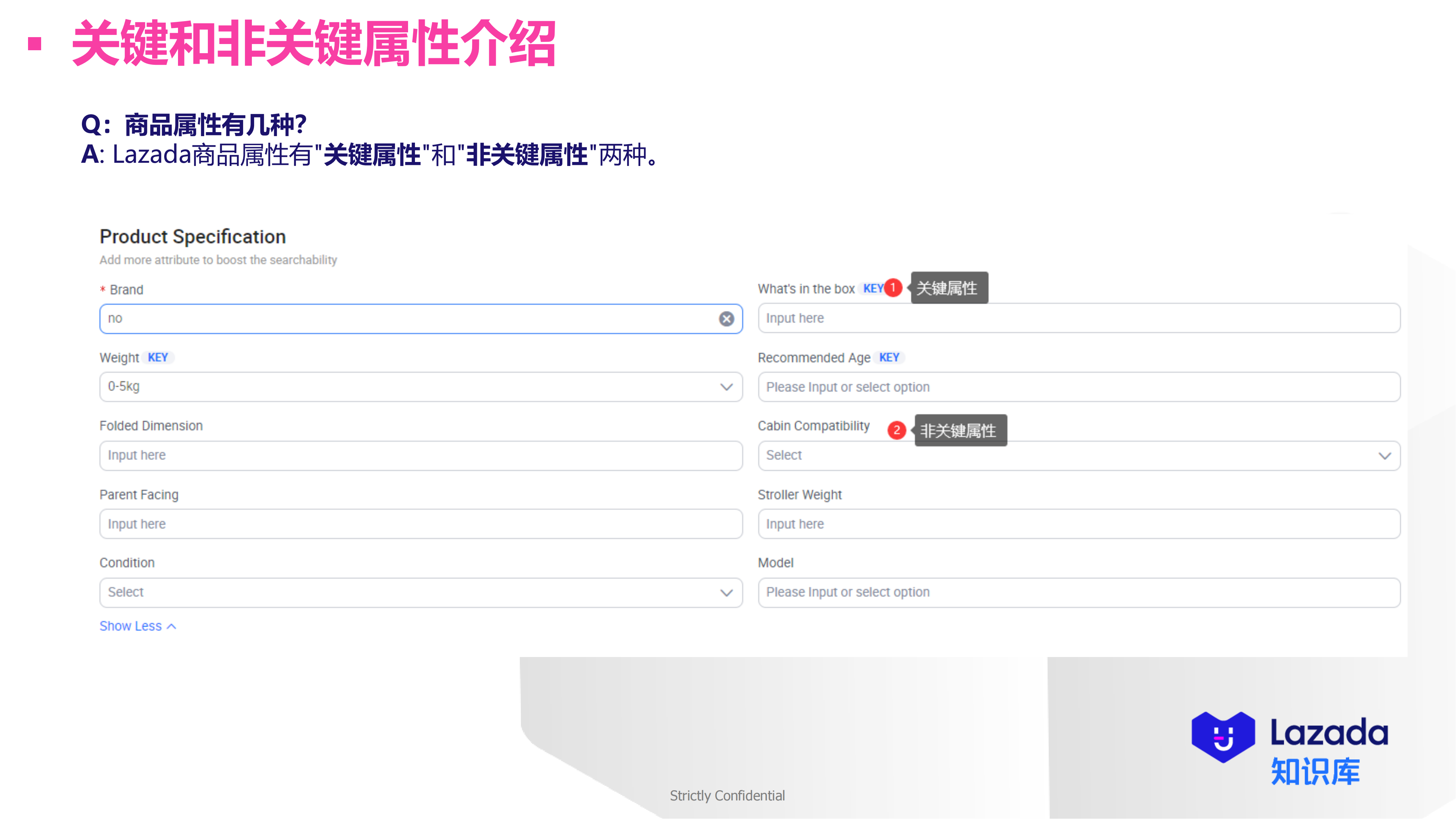Expand the Condition select dropdown
1456x819 pixels.
point(725,592)
